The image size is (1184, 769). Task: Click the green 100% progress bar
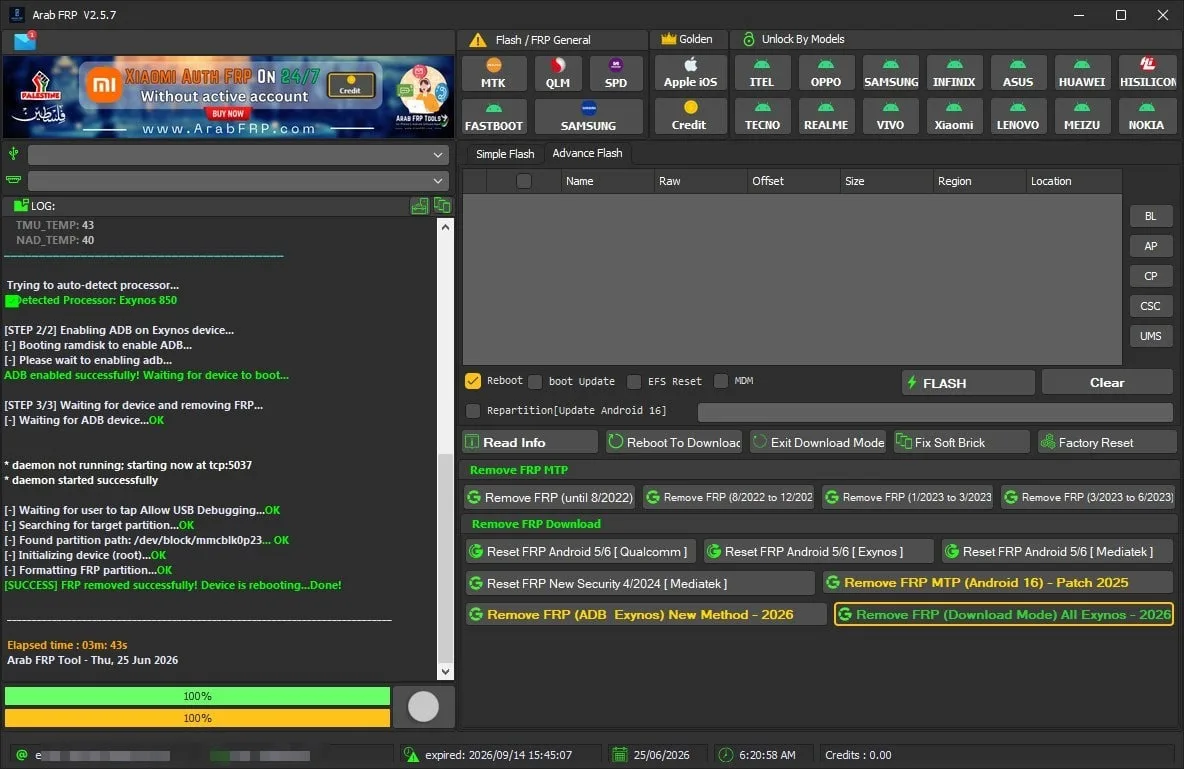[197, 696]
